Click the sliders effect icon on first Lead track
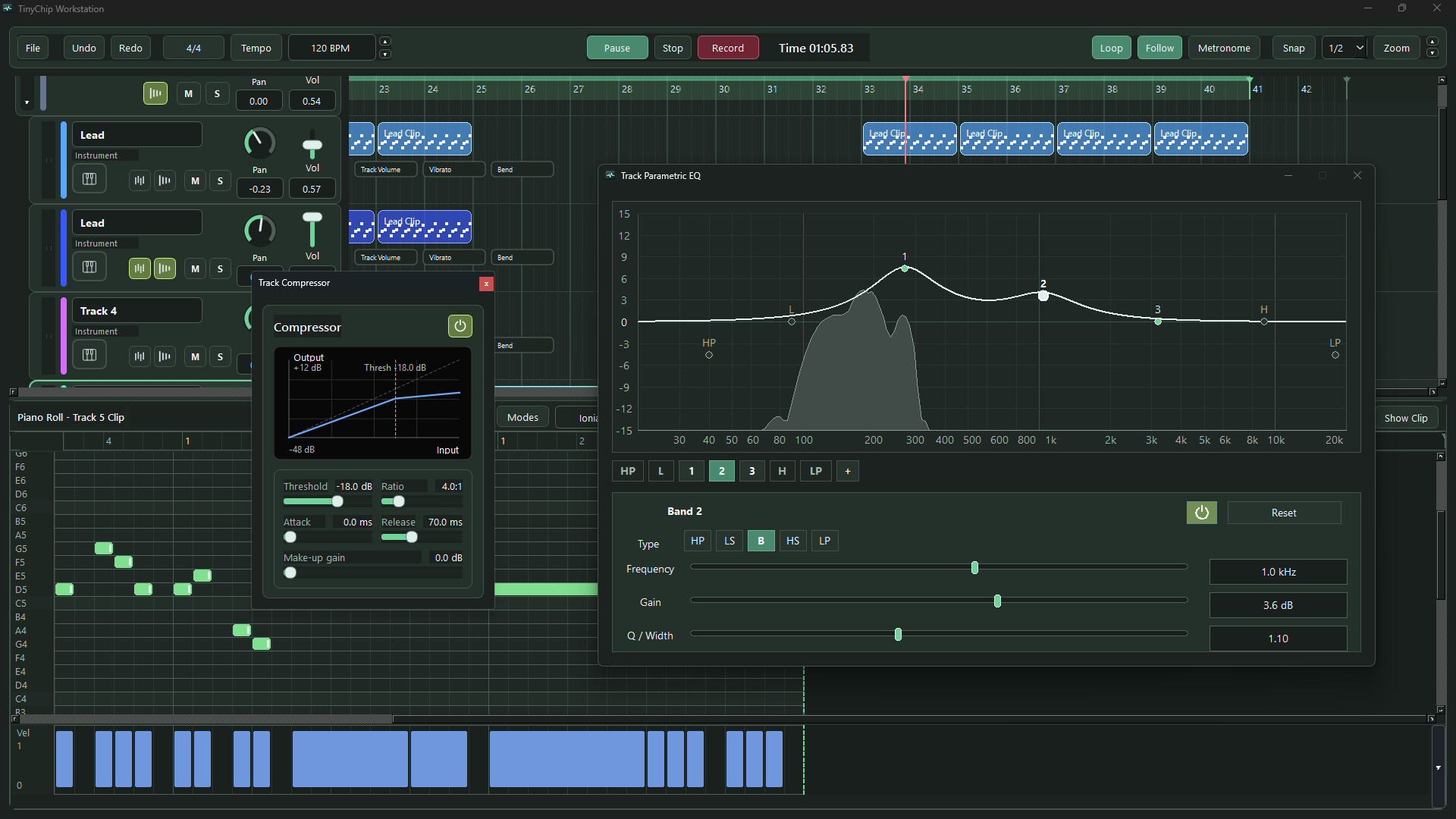Screen dimensions: 1456x819 pyautogui.click(x=140, y=180)
